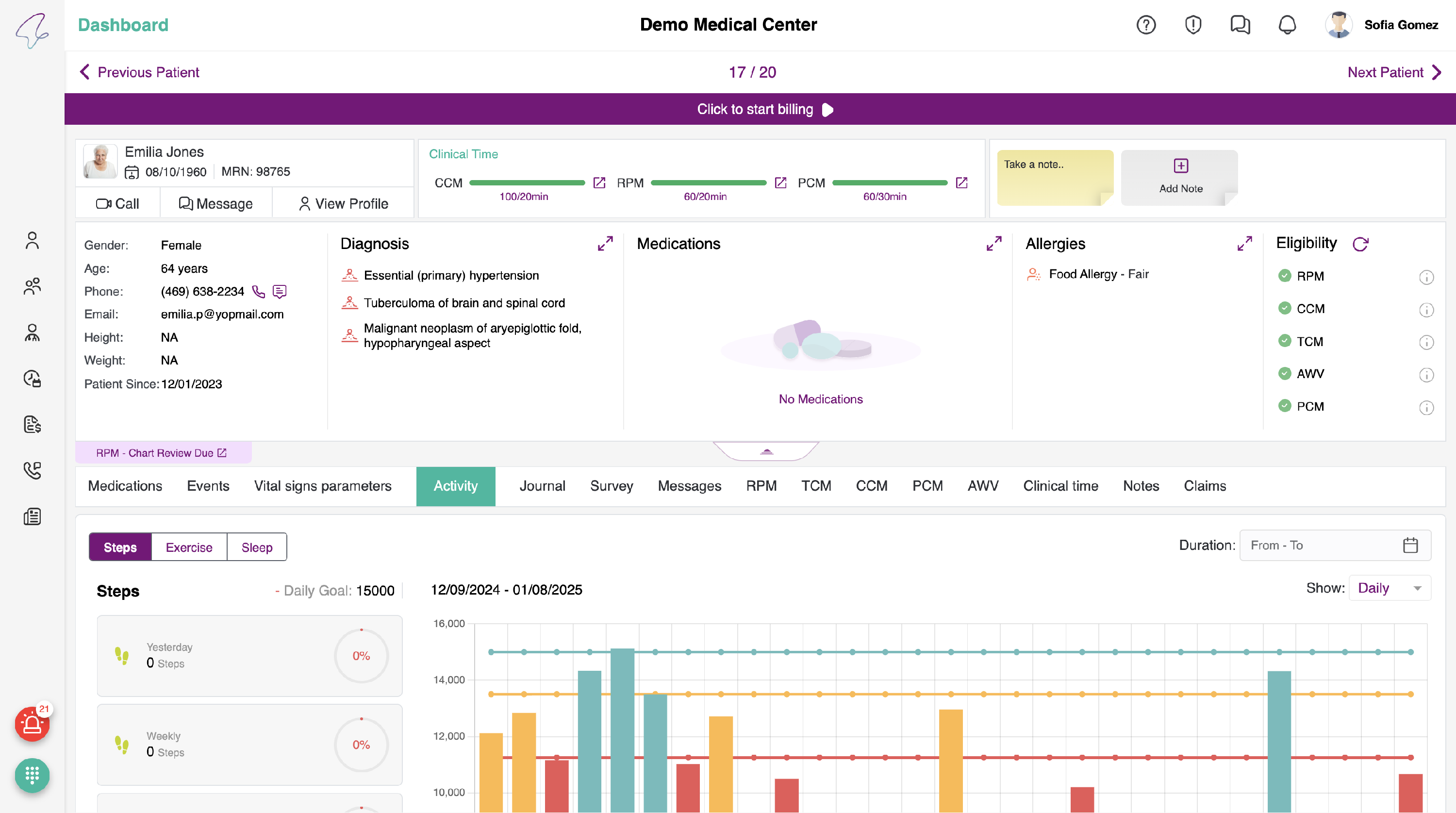
Task: Click the red alarm alerts icon
Action: pyautogui.click(x=32, y=724)
